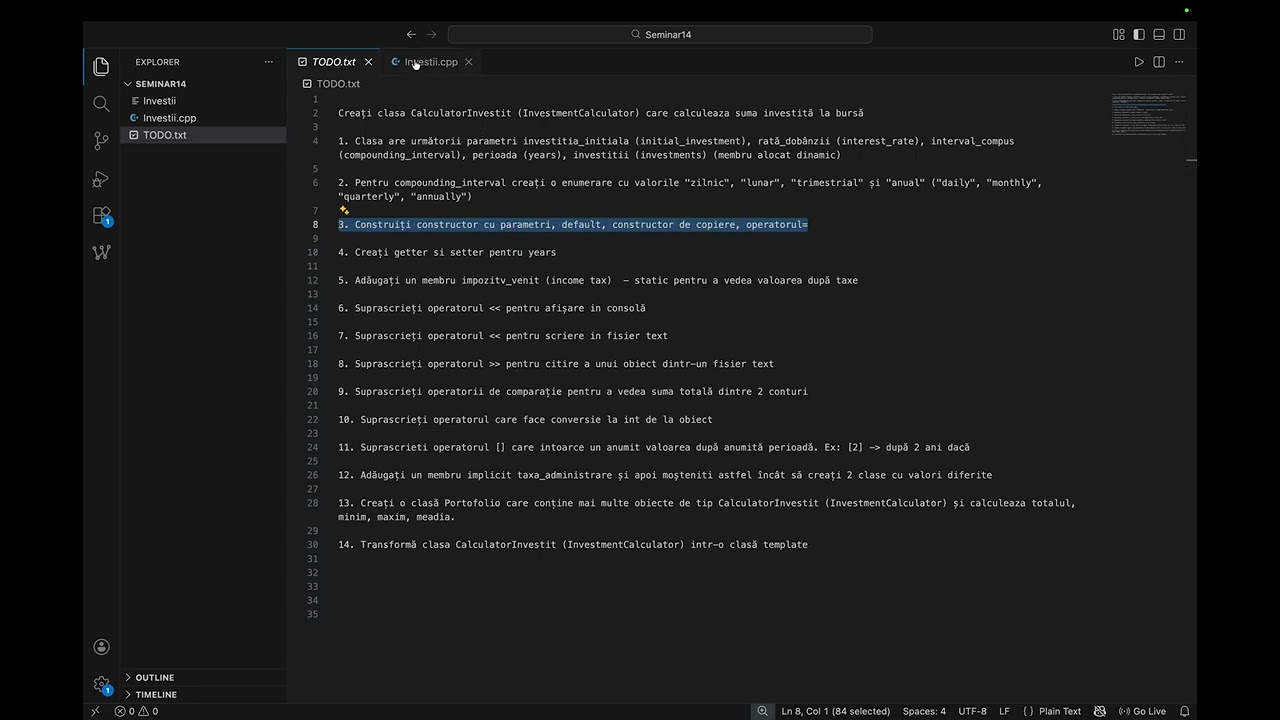The height and width of the screenshot is (720, 1280).
Task: Start Go Live server
Action: (x=1142, y=711)
